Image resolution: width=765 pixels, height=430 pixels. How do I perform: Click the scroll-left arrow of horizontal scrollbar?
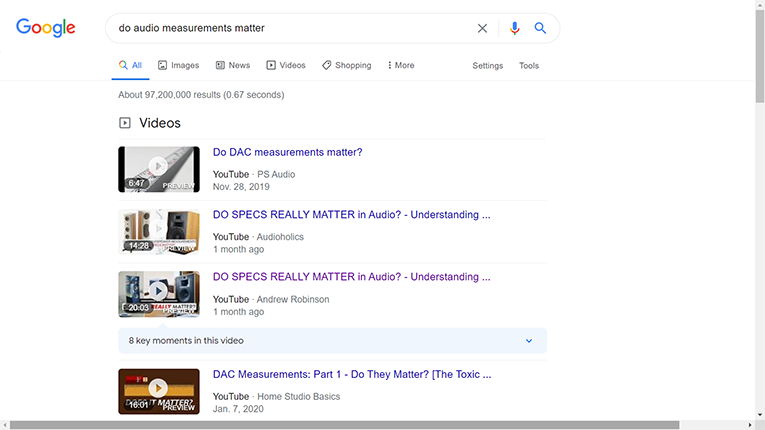[x=4, y=425]
